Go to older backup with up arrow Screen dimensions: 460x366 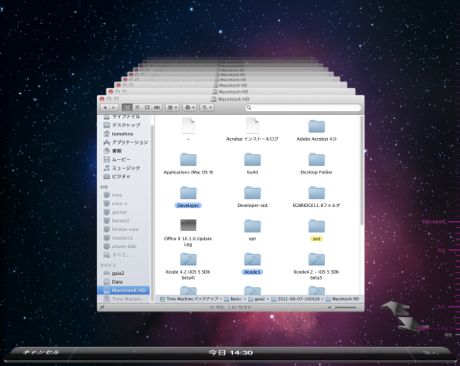[394, 308]
